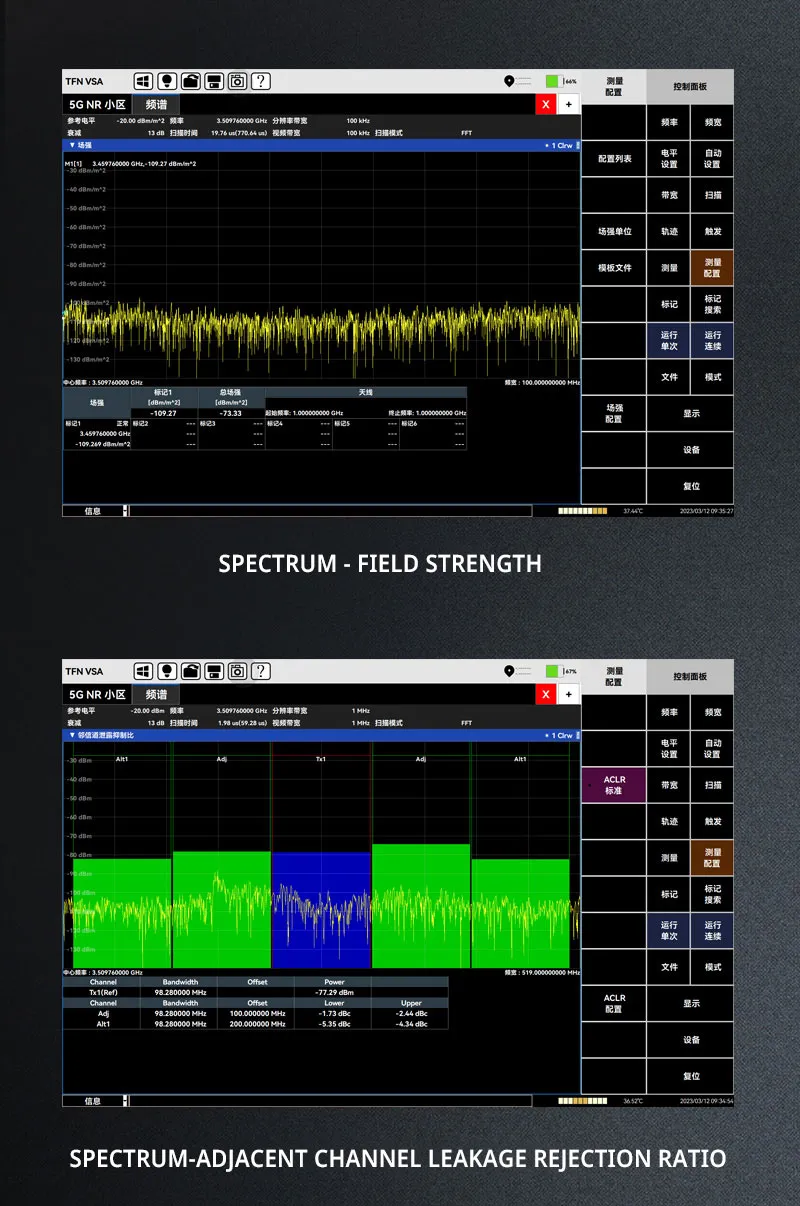The height and width of the screenshot is (1206, 800).
Task: Click the camera screenshot icon in the ACLR window
Action: point(238,671)
